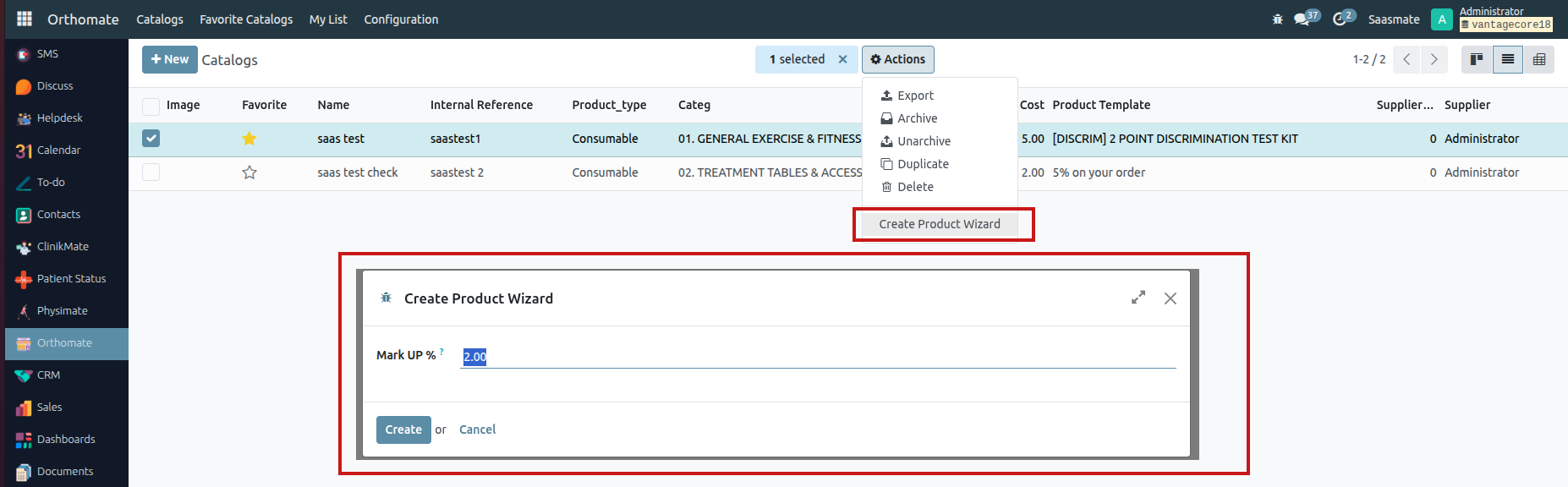The image size is (1568, 487).
Task: Open the Actions dropdown
Action: tap(898, 59)
